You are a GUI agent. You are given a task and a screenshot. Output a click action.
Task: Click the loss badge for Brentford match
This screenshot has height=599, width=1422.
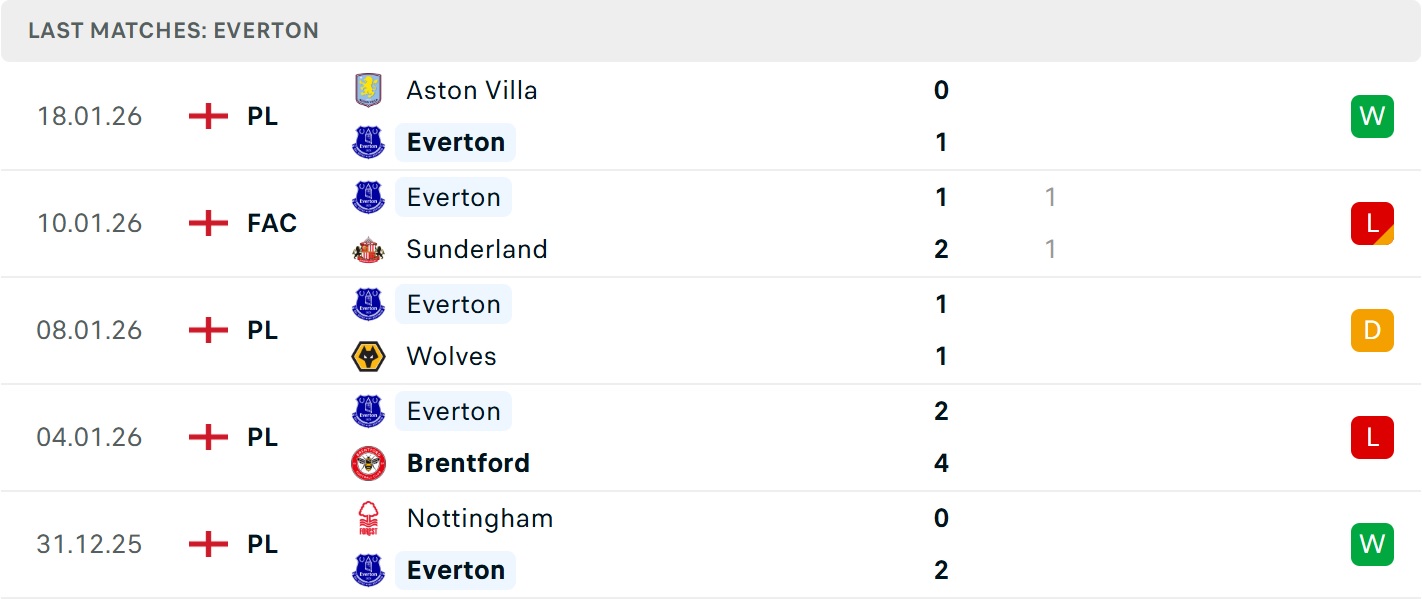1371,437
